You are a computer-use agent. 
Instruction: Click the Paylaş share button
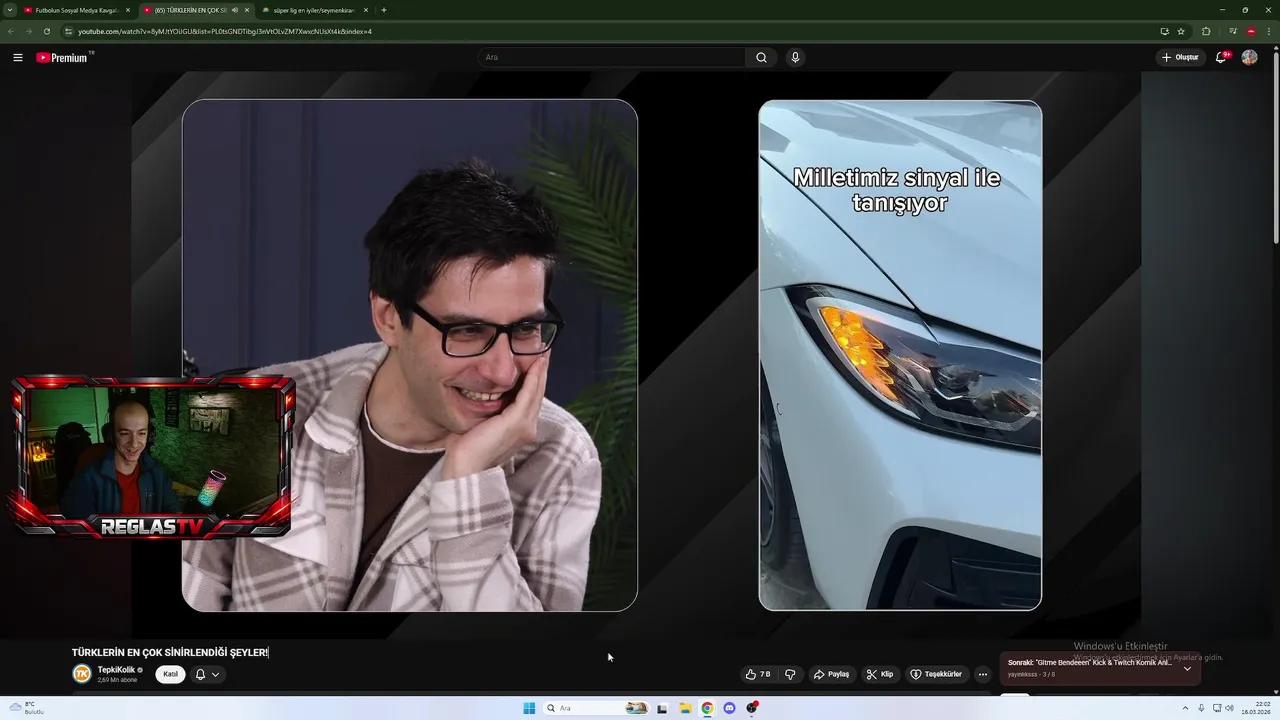[831, 674]
